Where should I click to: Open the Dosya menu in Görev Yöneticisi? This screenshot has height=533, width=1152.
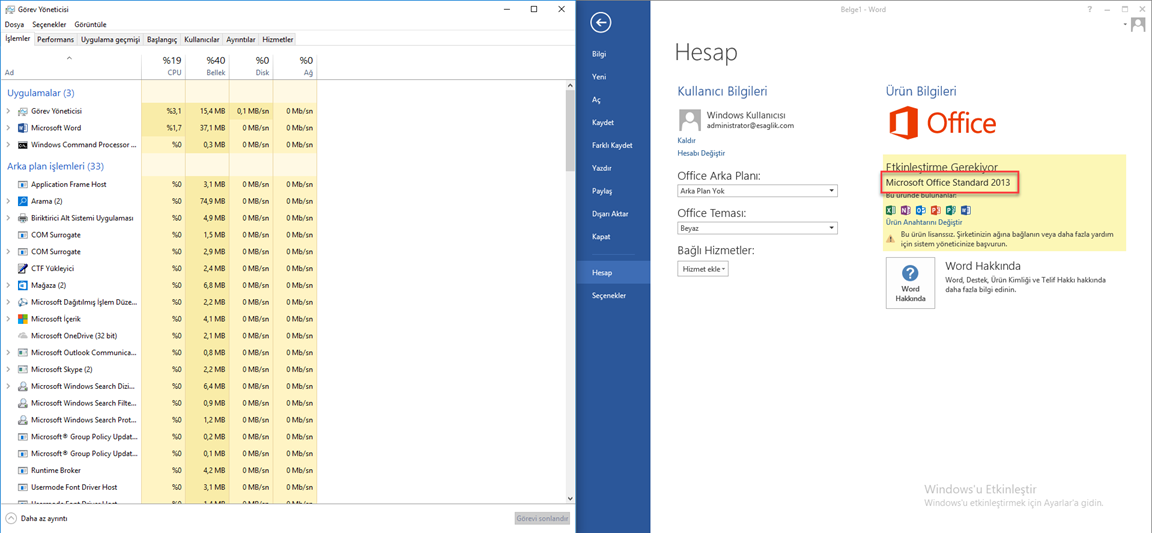tap(15, 25)
